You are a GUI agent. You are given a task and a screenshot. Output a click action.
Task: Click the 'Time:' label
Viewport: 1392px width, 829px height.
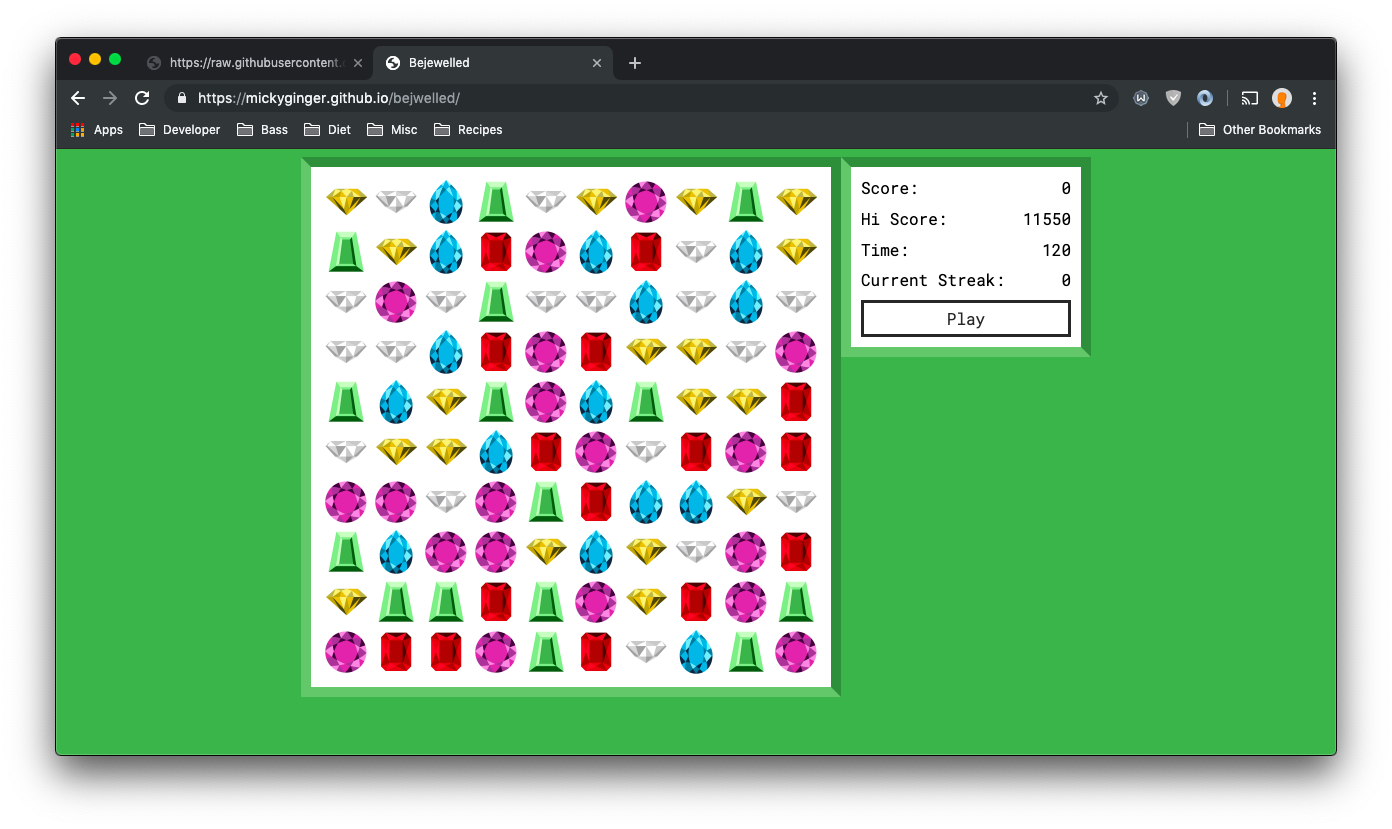(885, 250)
